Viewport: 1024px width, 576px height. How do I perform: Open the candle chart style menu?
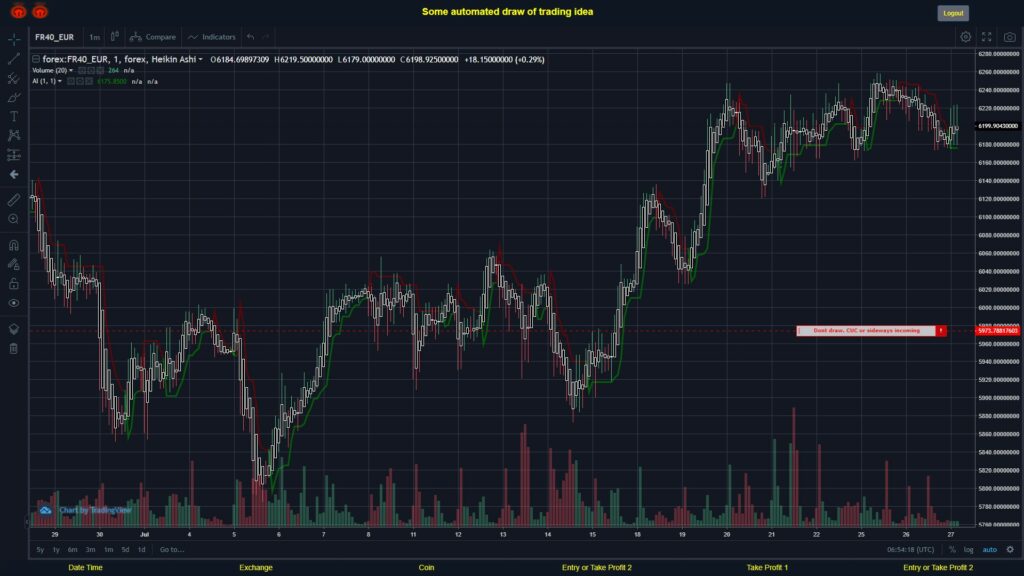(x=115, y=37)
